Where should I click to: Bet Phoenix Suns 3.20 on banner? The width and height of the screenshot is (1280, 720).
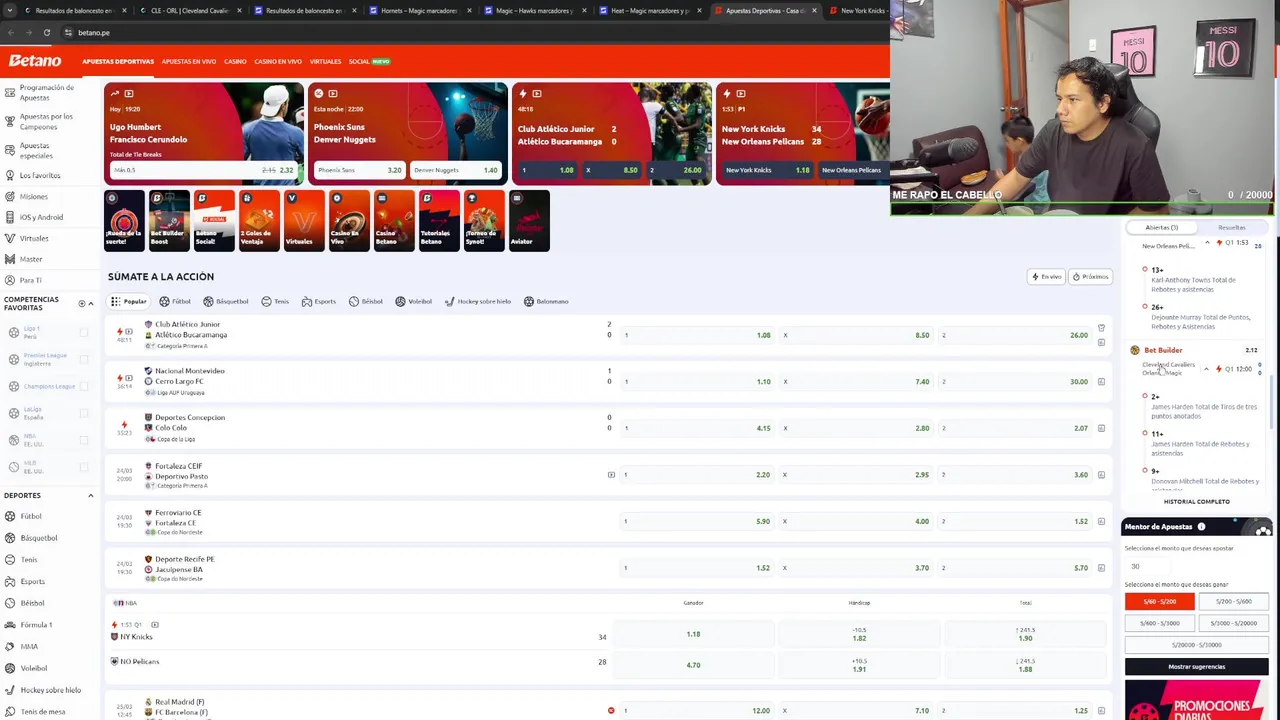pos(358,170)
